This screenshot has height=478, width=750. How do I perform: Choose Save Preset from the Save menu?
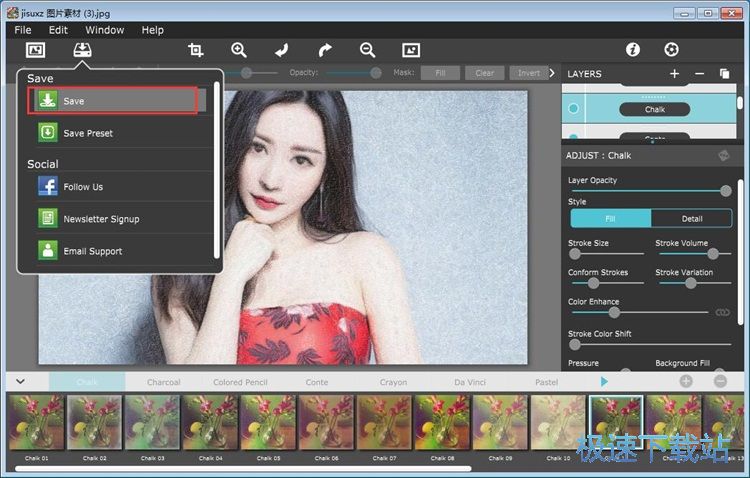[88, 133]
